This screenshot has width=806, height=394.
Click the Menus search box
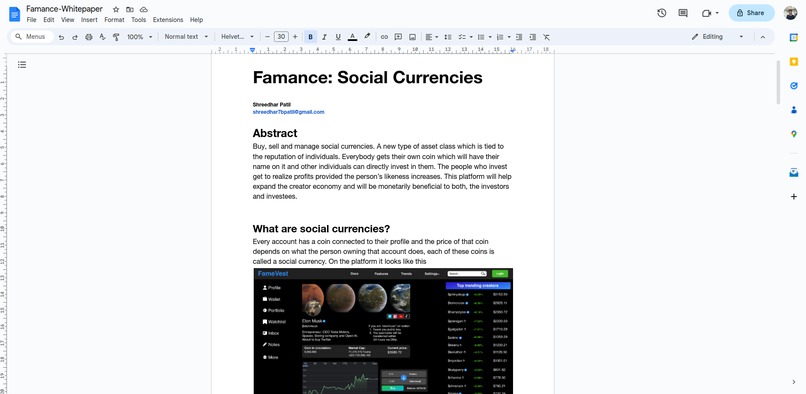32,37
